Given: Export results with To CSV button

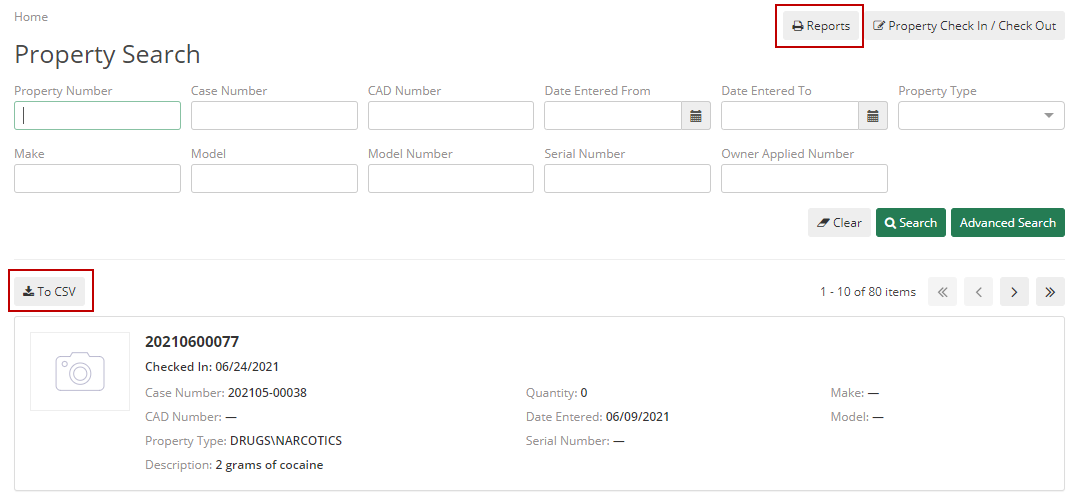Looking at the screenshot, I should point(49,292).
